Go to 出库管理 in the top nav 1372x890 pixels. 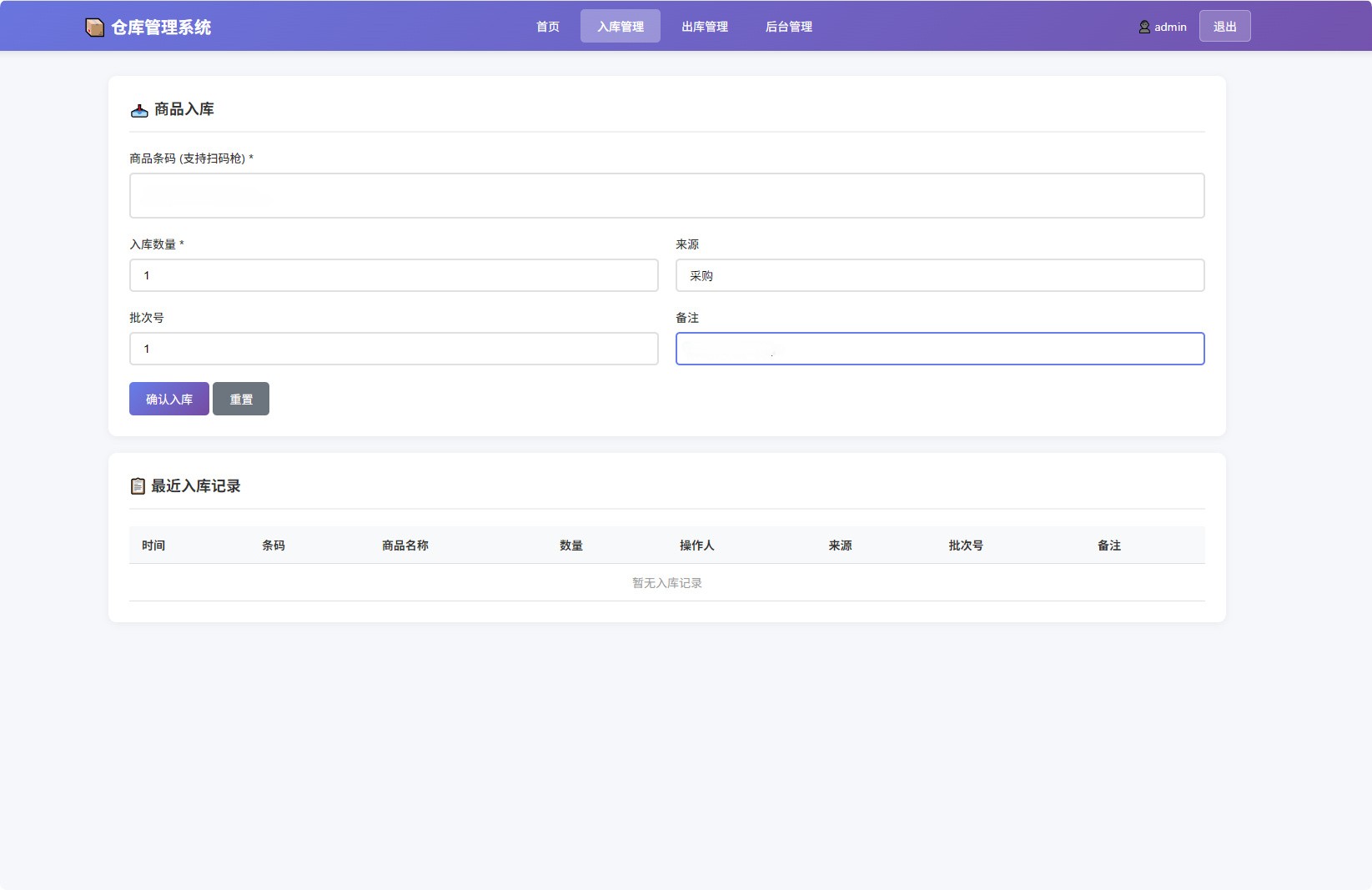(x=705, y=27)
